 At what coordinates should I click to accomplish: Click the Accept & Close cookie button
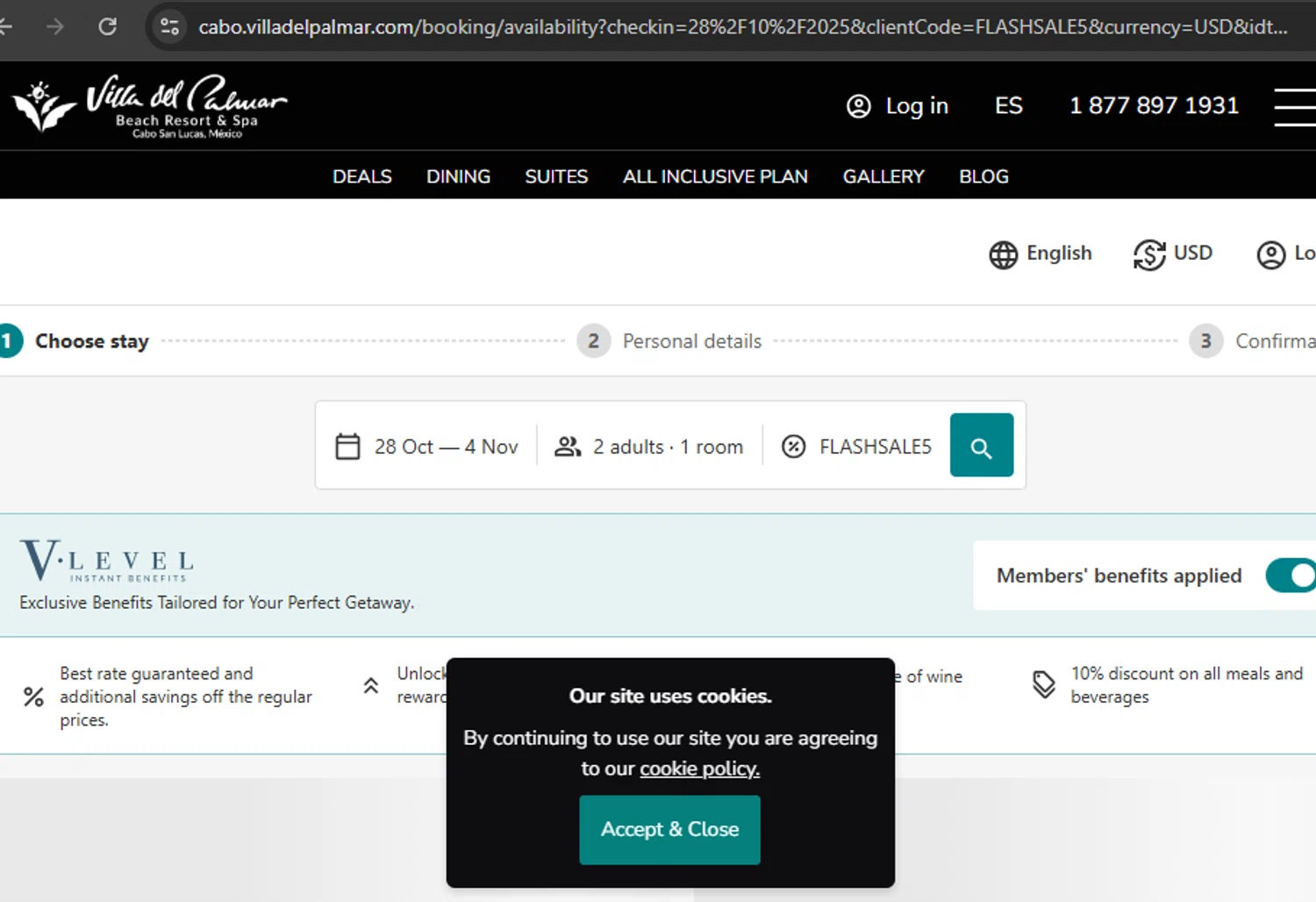669,830
